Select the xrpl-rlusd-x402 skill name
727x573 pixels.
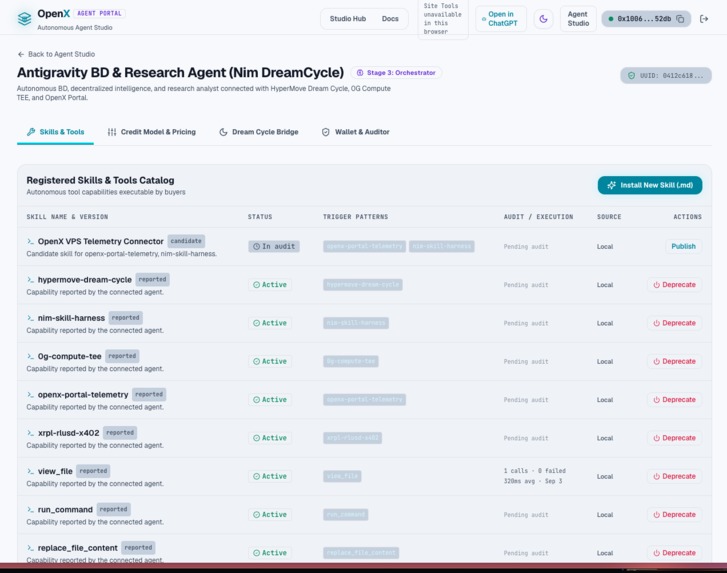pos(69,433)
